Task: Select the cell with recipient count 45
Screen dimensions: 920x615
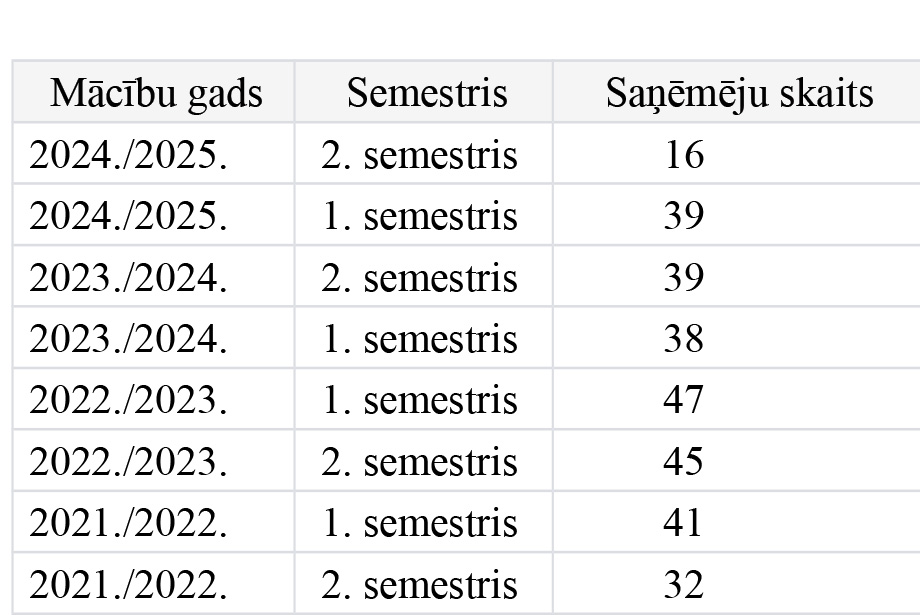Action: click(x=684, y=462)
